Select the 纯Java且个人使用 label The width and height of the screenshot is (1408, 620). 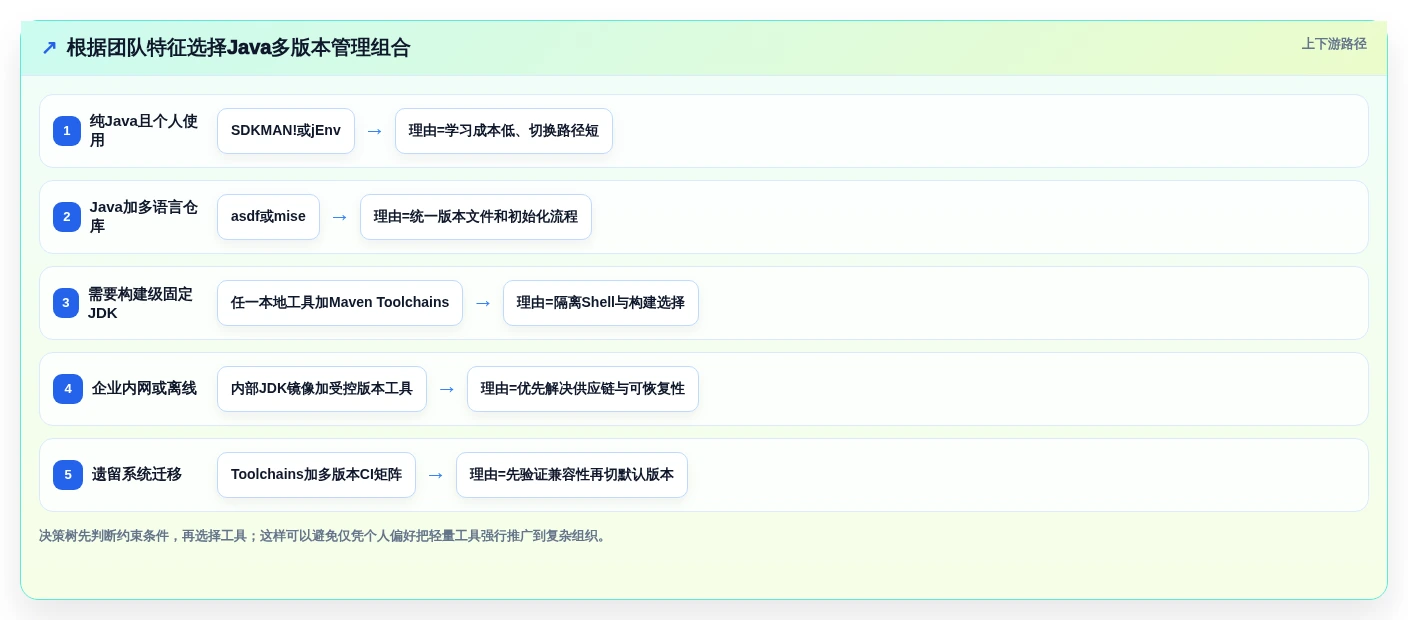146,131
